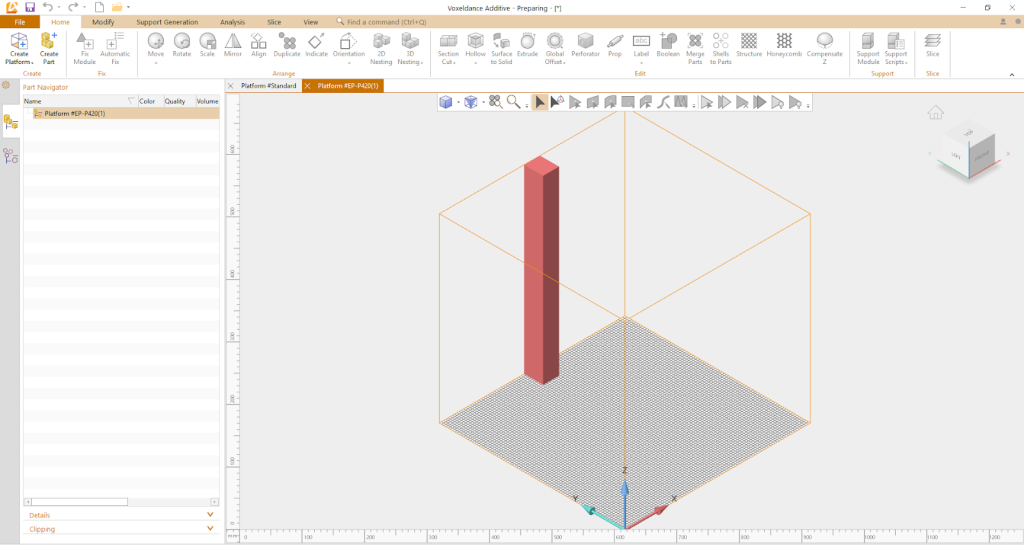Switch to the Support Generation ribbon tab
This screenshot has height=554, width=1024.
[167, 21]
